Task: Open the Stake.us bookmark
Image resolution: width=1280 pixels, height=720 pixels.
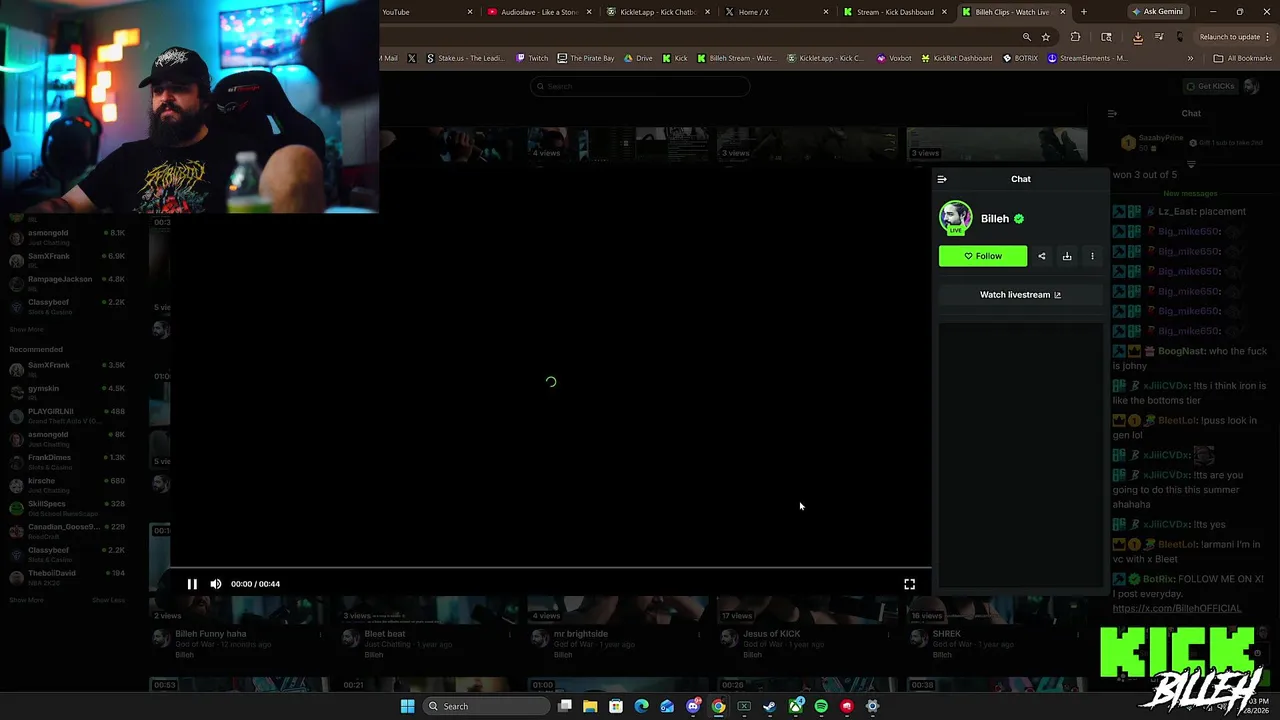Action: [466, 58]
